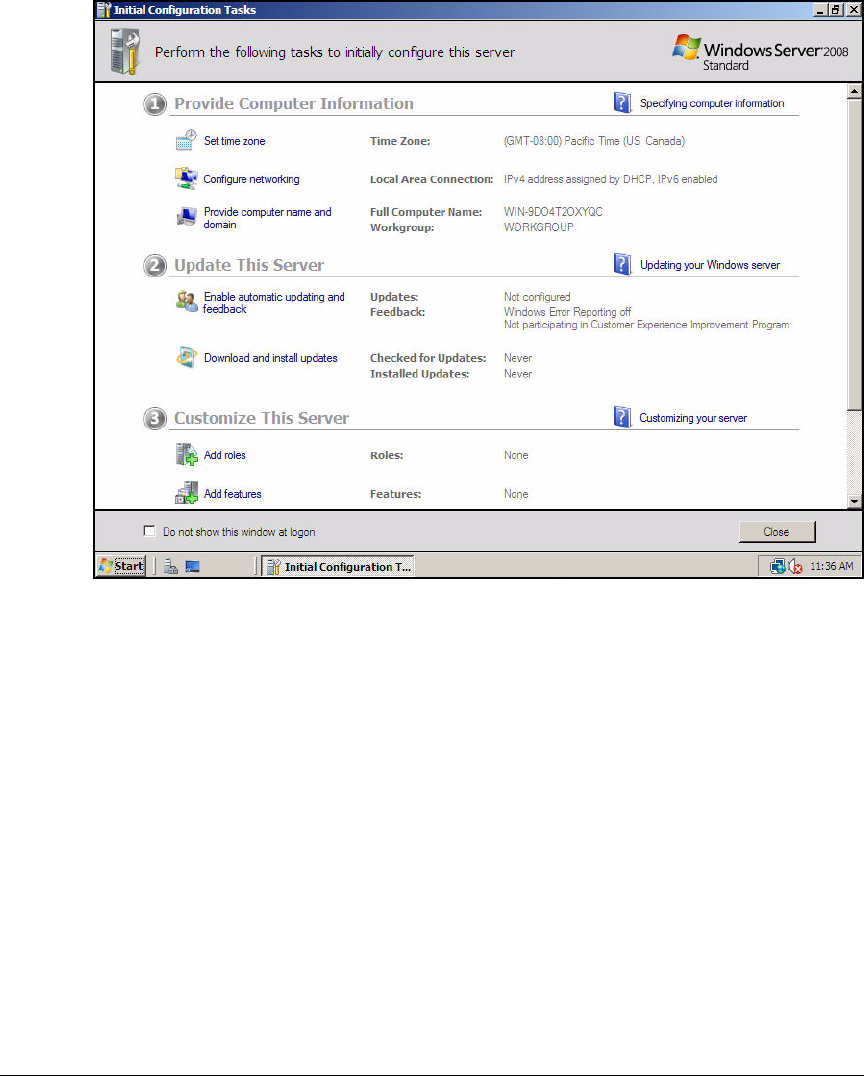Screen dimensions: 864x1076
Task: Click the scrollbar down arrow
Action: pyautogui.click(x=854, y=501)
